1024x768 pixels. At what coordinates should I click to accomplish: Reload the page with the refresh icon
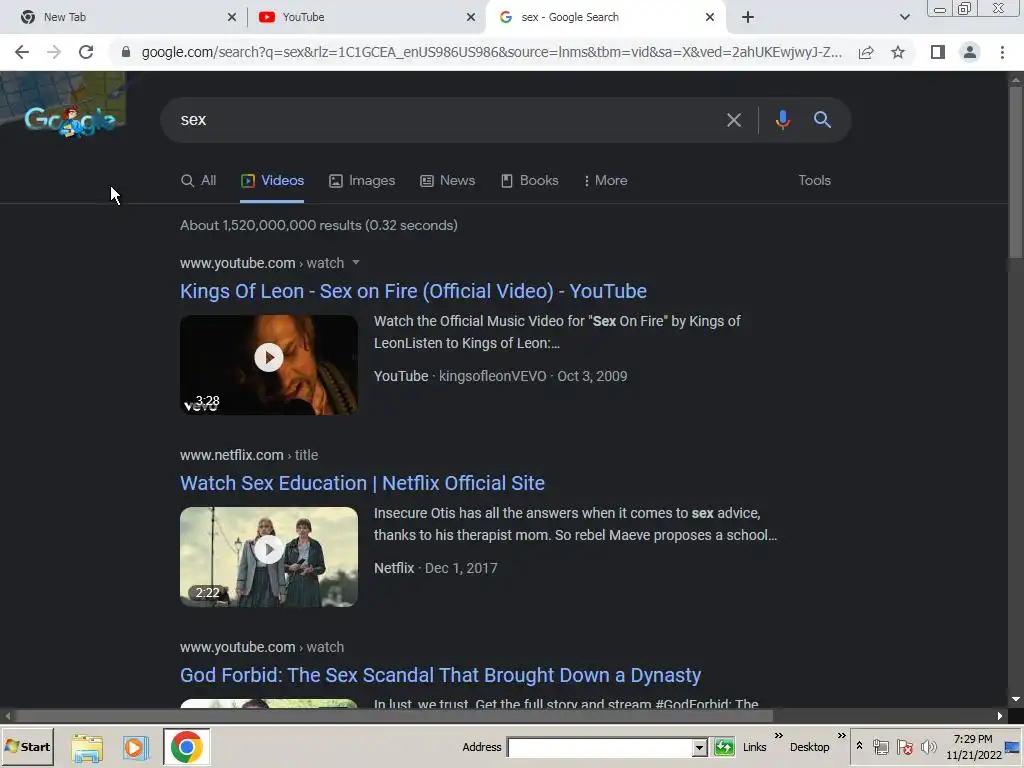pos(86,52)
